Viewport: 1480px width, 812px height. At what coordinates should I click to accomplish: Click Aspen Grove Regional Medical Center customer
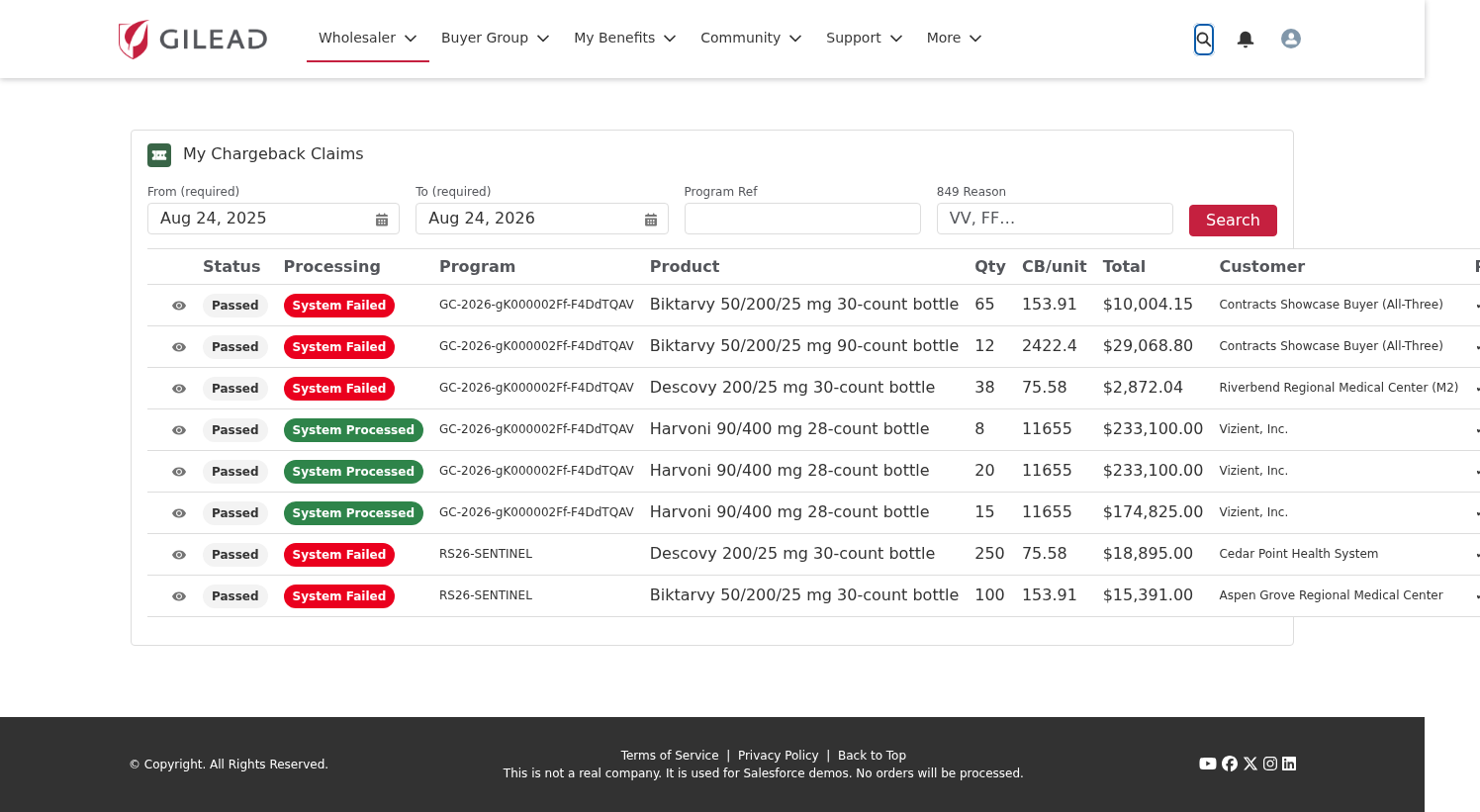tap(1331, 595)
